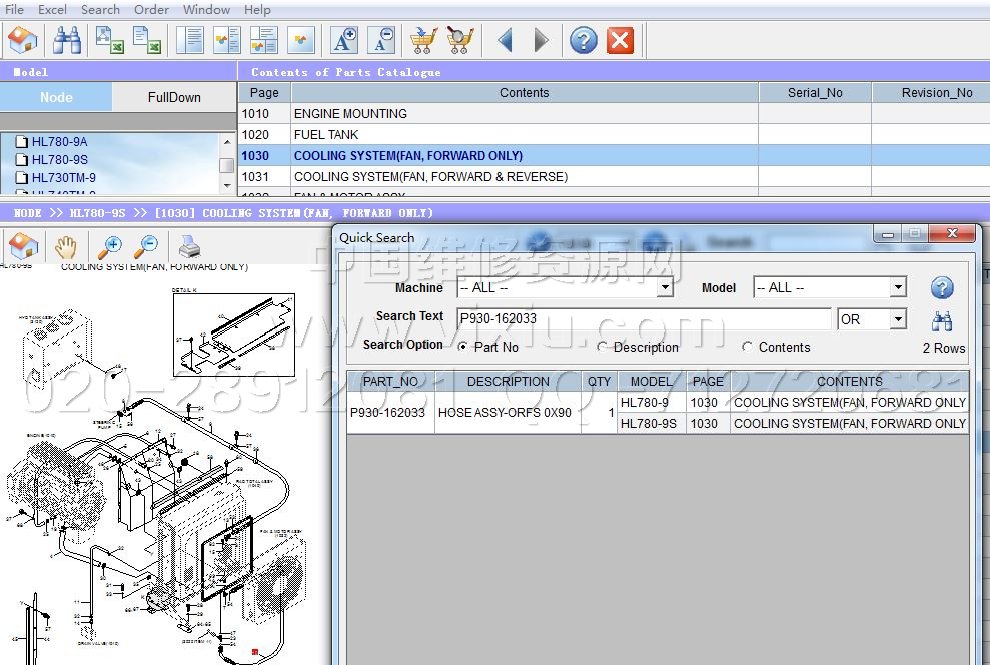The width and height of the screenshot is (990, 665).
Task: Open the Machine dropdown list
Action: [x=665, y=288]
